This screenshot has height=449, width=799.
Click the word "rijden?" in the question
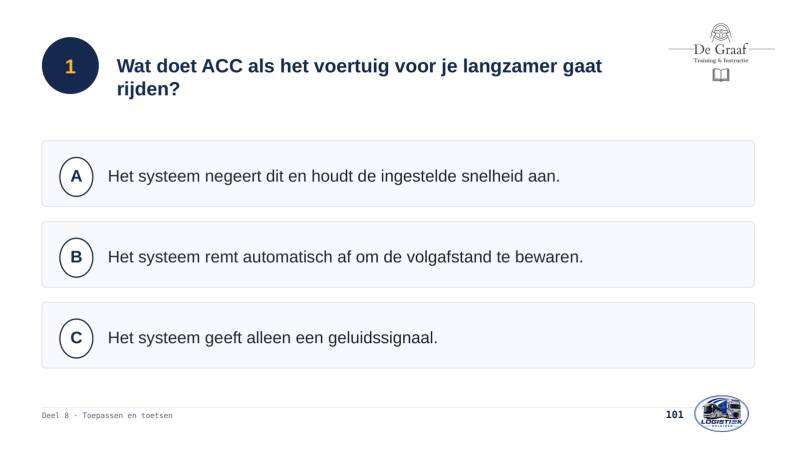[148, 89]
